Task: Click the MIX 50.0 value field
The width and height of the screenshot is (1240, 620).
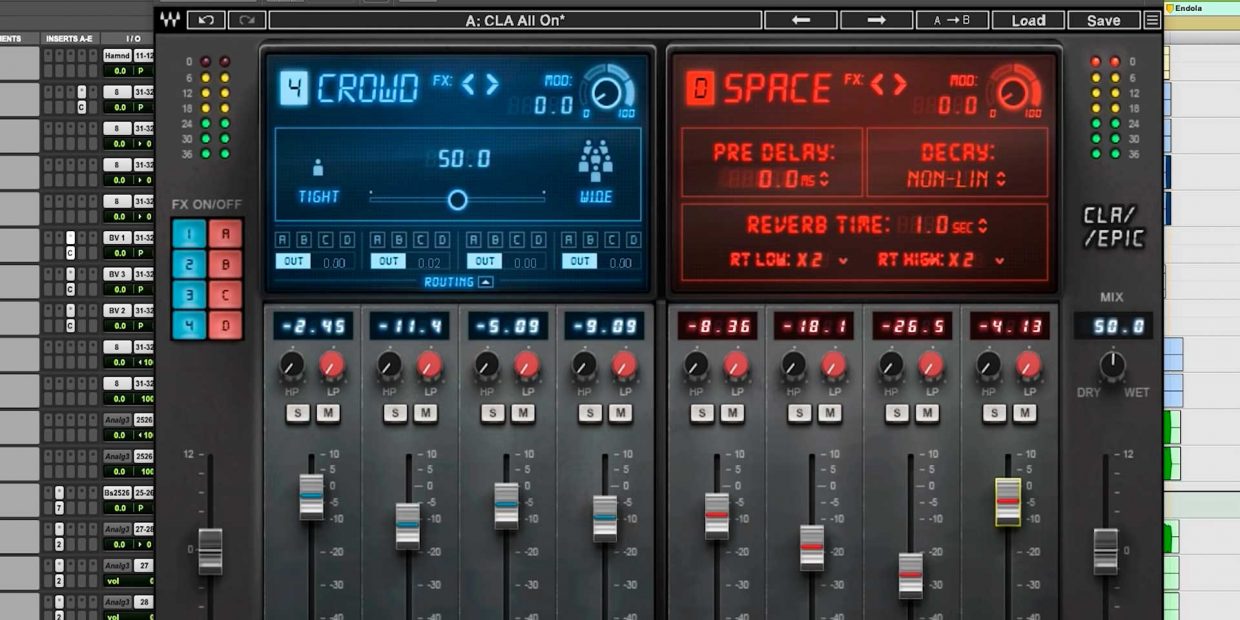Action: tap(1113, 326)
